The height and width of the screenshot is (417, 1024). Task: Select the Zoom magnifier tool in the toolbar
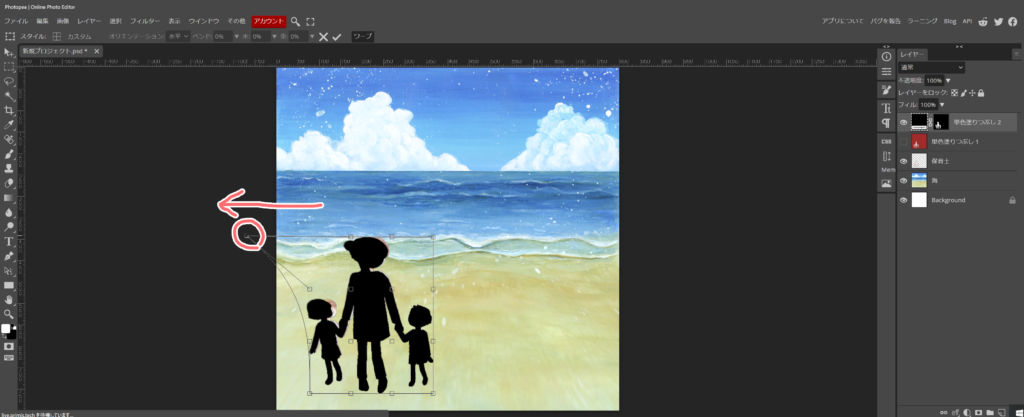[x=9, y=313]
